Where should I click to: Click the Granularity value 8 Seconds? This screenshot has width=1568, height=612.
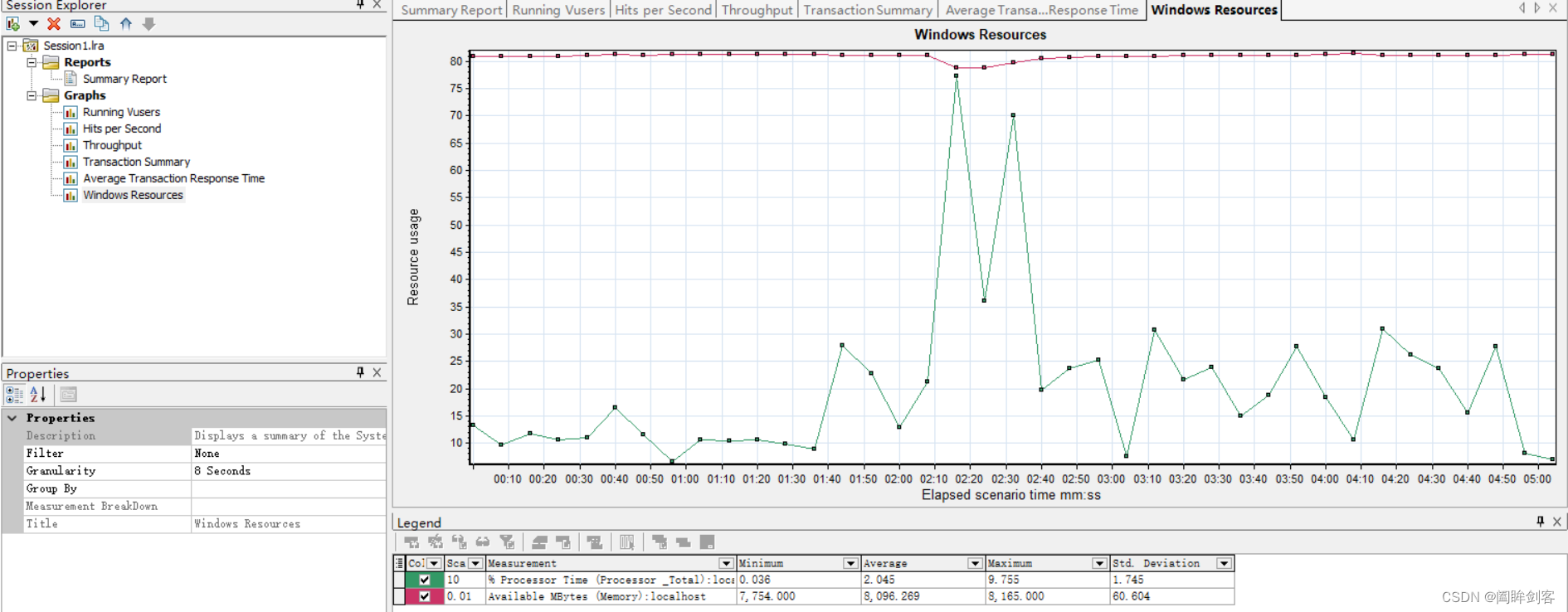289,471
